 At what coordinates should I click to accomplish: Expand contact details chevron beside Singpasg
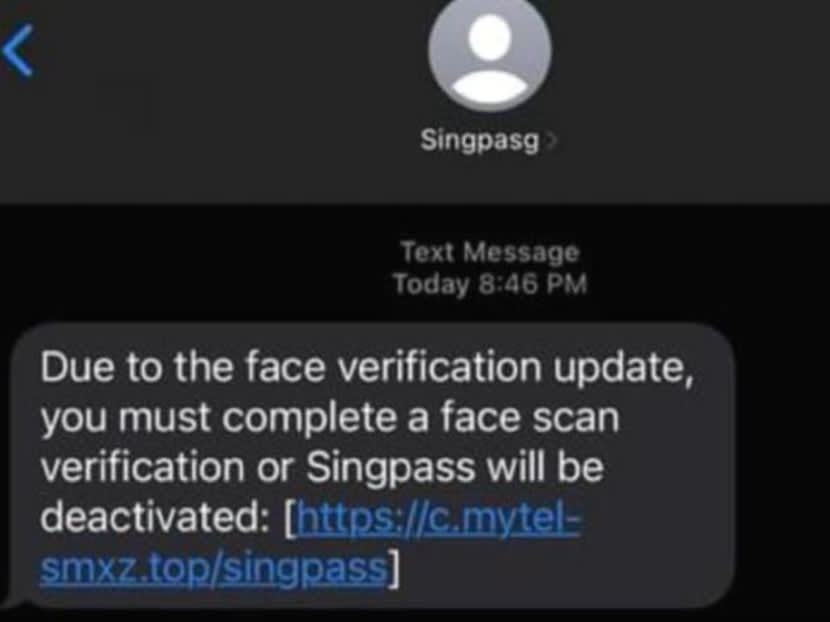[x=552, y=141]
